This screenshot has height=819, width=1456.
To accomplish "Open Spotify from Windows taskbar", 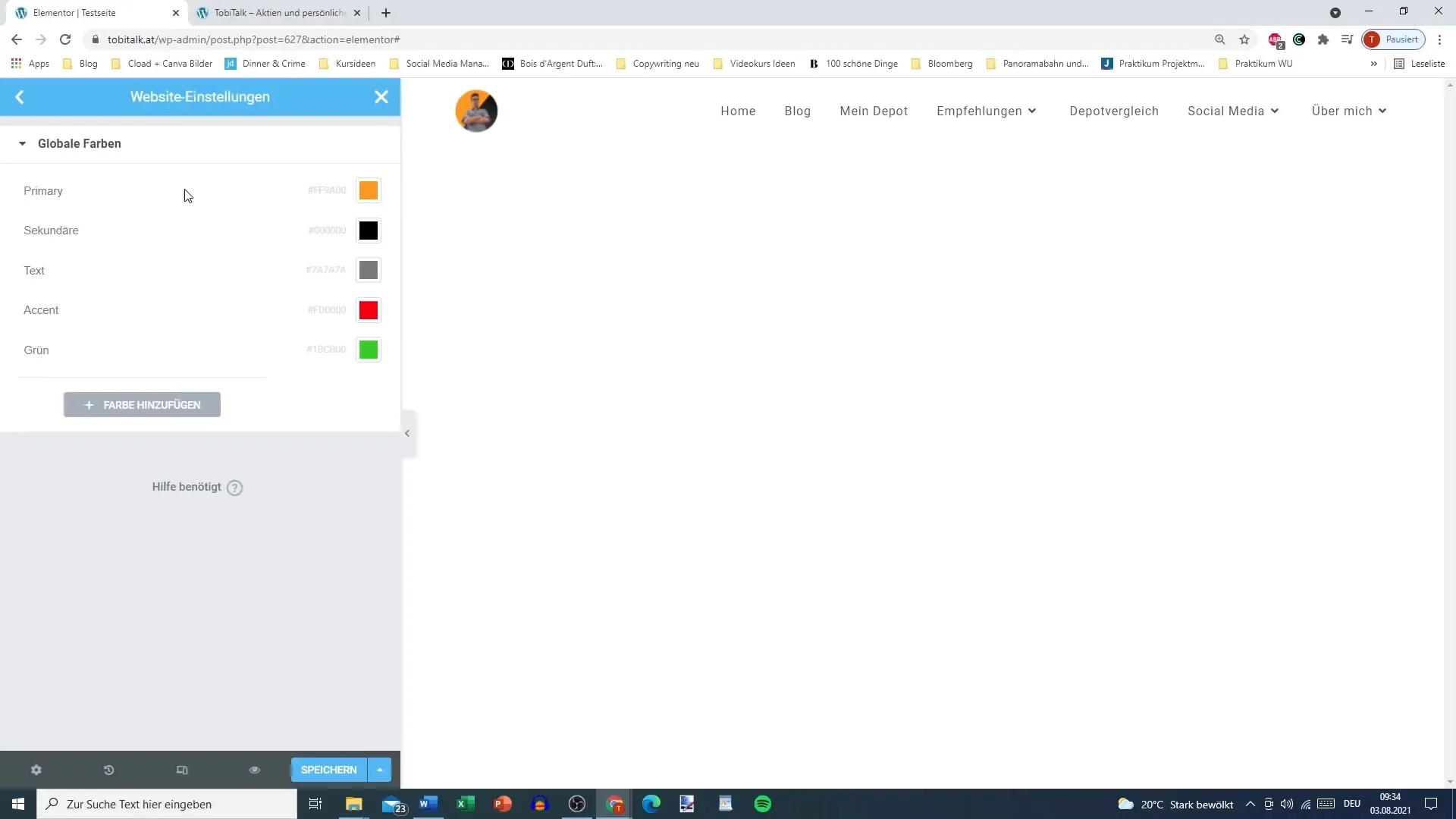I will pos(763,804).
